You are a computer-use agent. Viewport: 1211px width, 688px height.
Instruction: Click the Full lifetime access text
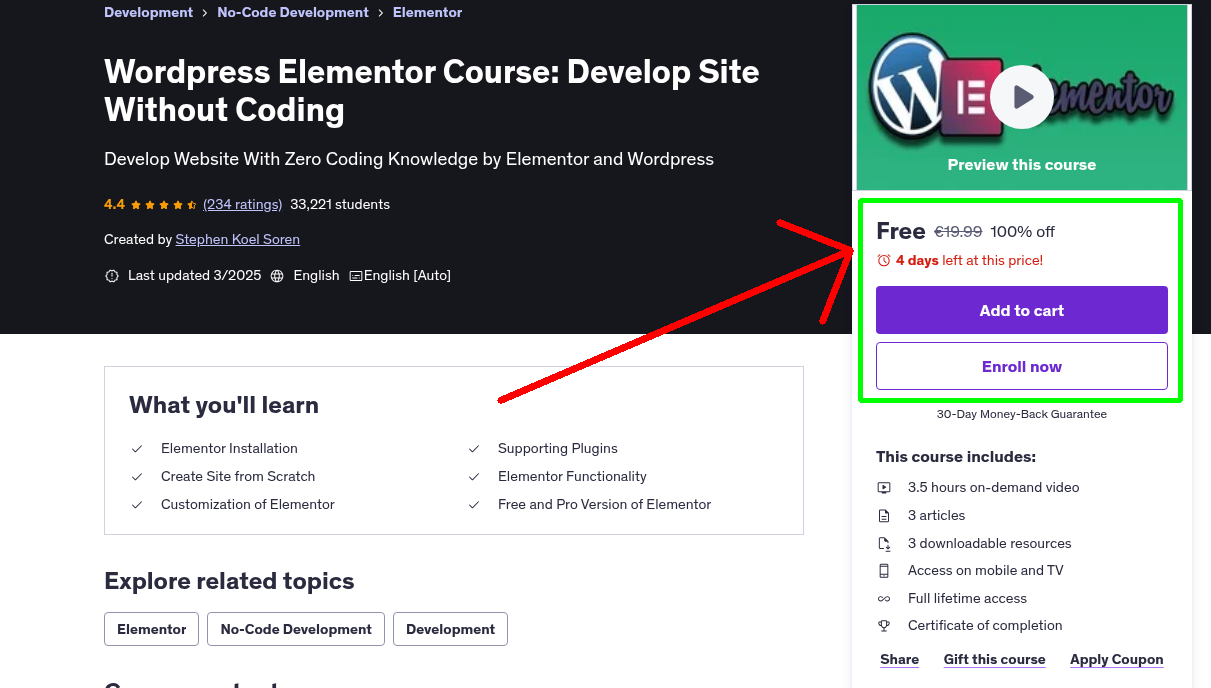click(x=967, y=599)
